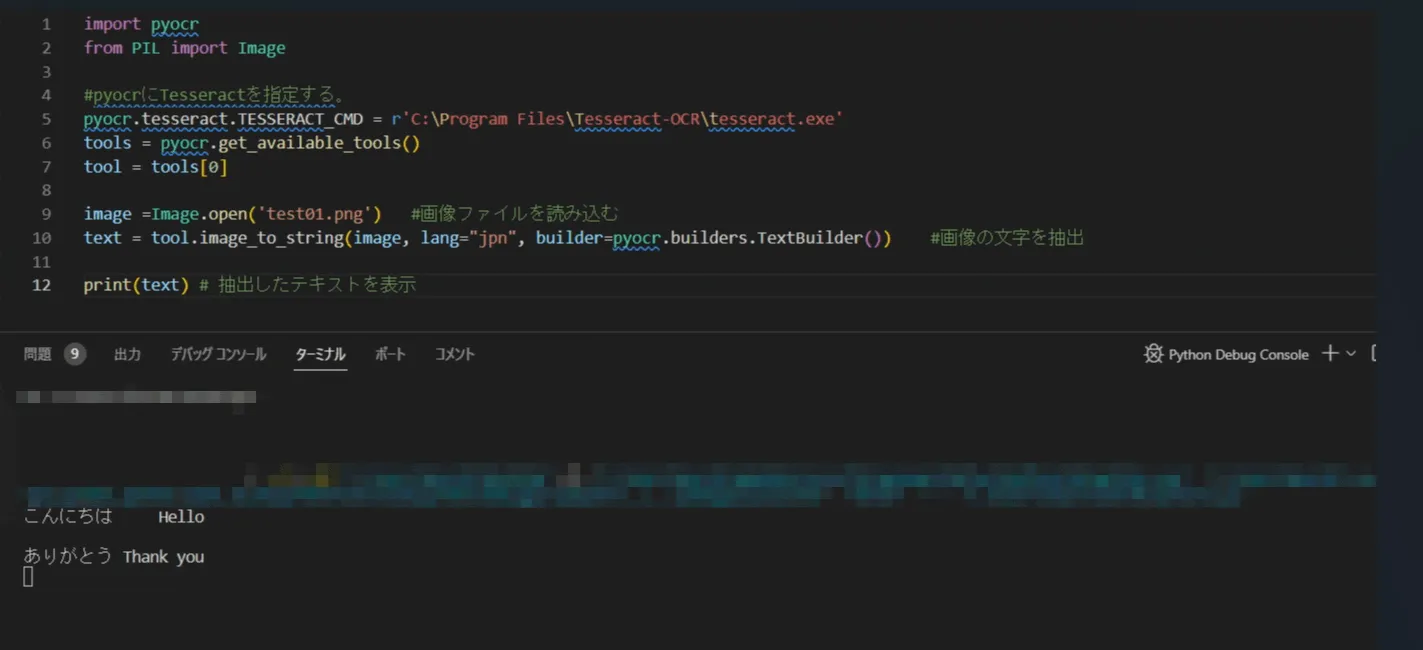Click line number 1 in the gutter
The width and height of the screenshot is (1423, 650).
tap(46, 24)
